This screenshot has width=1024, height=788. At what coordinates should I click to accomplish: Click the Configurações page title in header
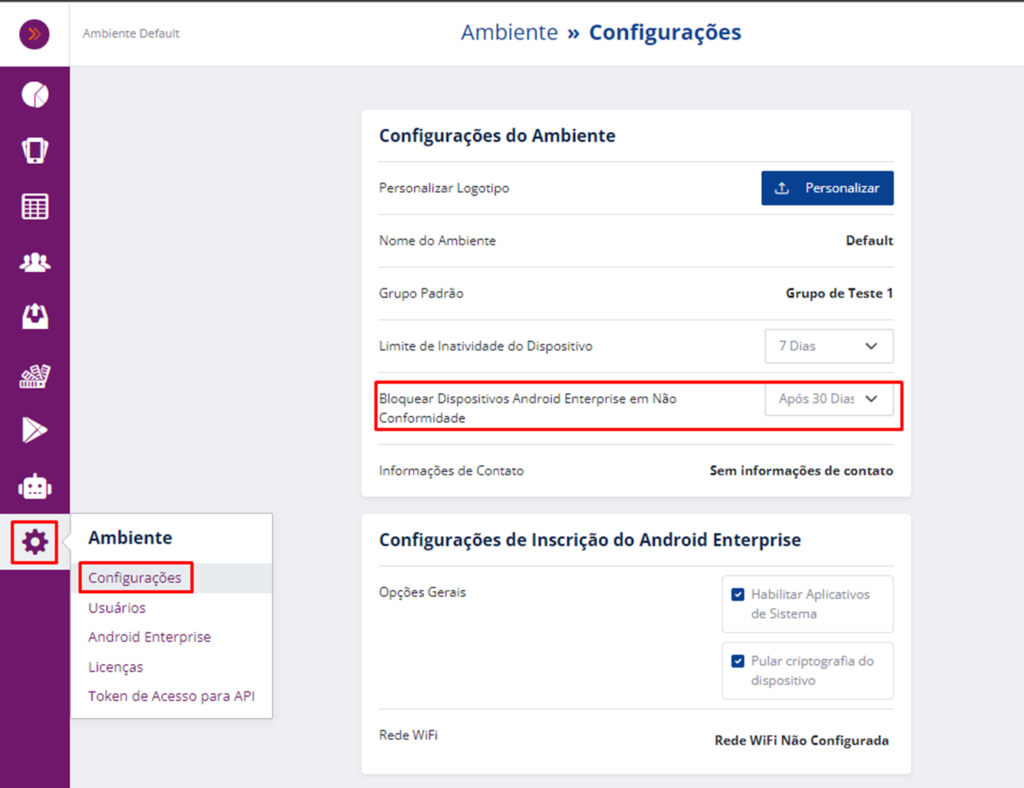coord(665,32)
